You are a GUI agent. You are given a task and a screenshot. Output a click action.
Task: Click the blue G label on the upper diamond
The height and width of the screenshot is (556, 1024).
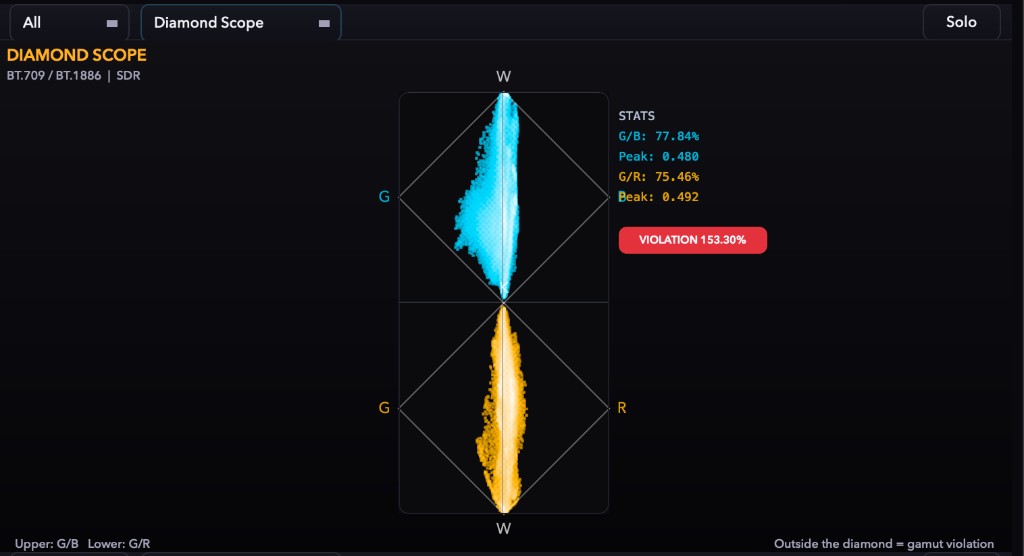coord(384,197)
